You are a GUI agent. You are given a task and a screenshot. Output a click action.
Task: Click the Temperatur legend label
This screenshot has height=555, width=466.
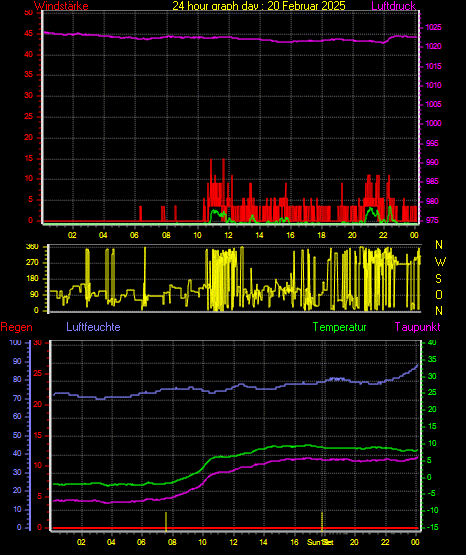[340, 327]
